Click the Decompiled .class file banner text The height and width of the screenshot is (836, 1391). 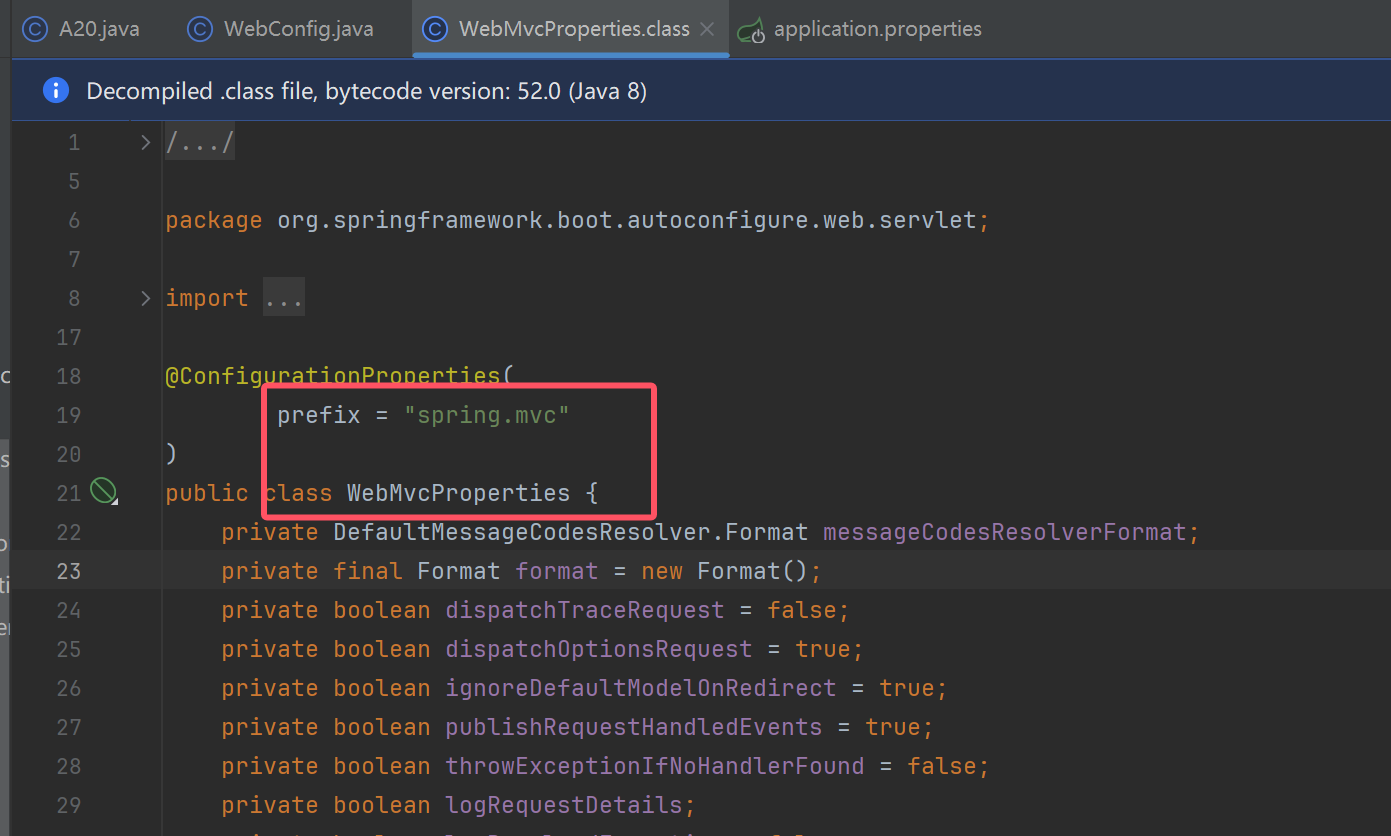click(366, 91)
